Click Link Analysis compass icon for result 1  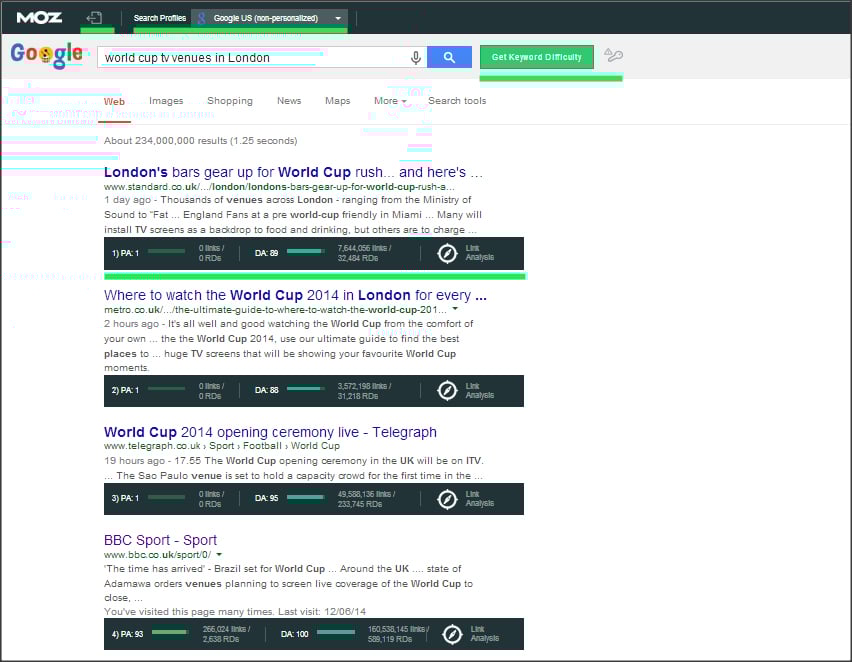tap(447, 253)
